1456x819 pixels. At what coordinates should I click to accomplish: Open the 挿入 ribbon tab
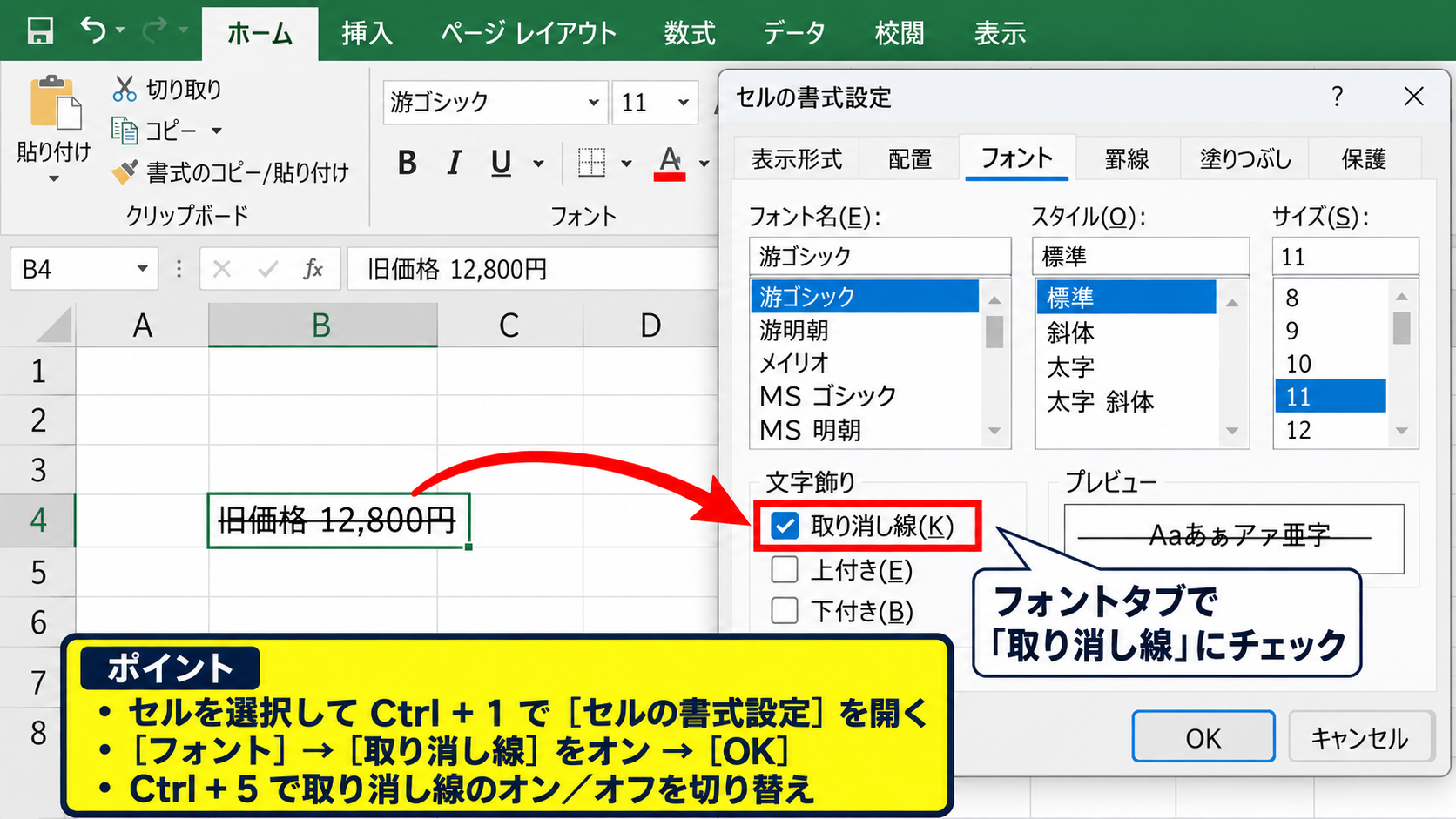[367, 33]
